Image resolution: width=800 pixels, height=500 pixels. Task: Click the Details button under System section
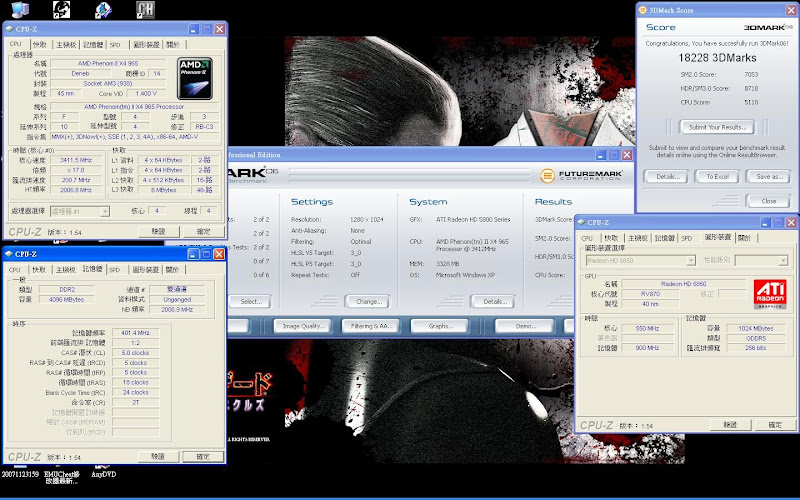tap(492, 301)
